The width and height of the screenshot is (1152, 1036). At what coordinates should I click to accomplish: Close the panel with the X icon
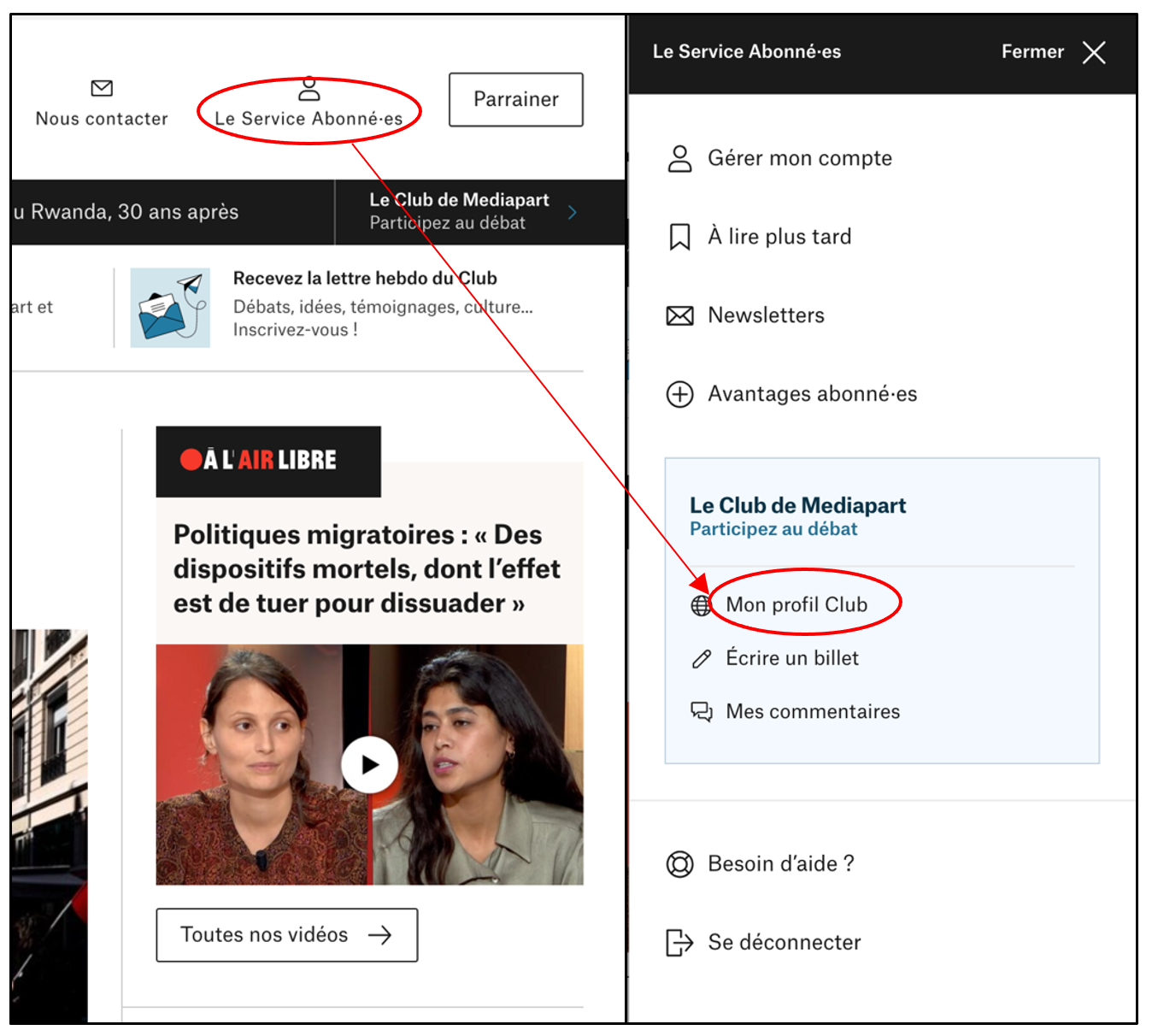tap(1094, 53)
